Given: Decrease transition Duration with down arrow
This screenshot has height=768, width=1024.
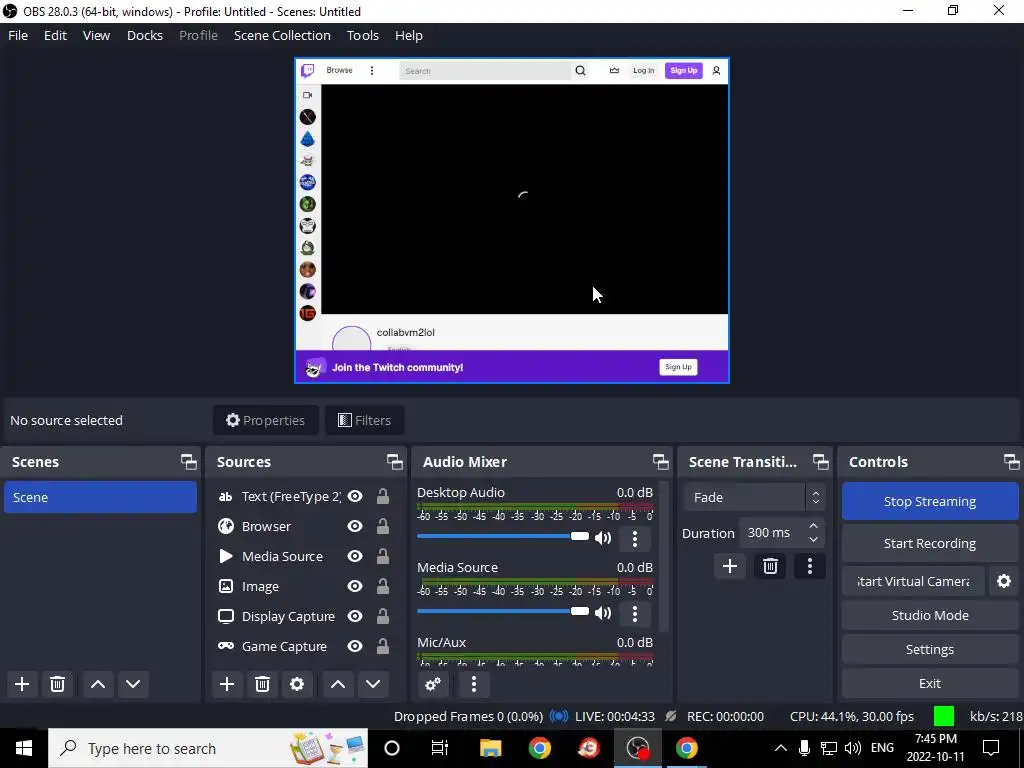Looking at the screenshot, I should tap(813, 540).
